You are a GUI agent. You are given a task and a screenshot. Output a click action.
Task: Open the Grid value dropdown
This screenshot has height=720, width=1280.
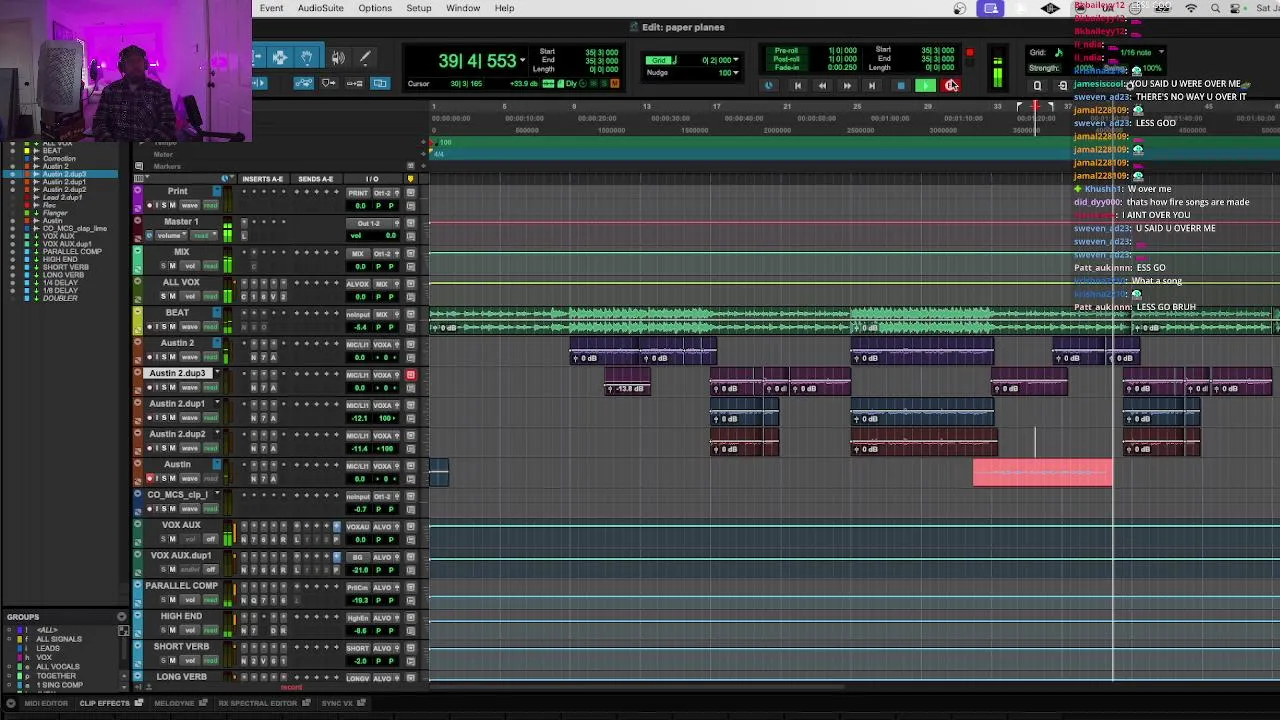[x=737, y=60]
